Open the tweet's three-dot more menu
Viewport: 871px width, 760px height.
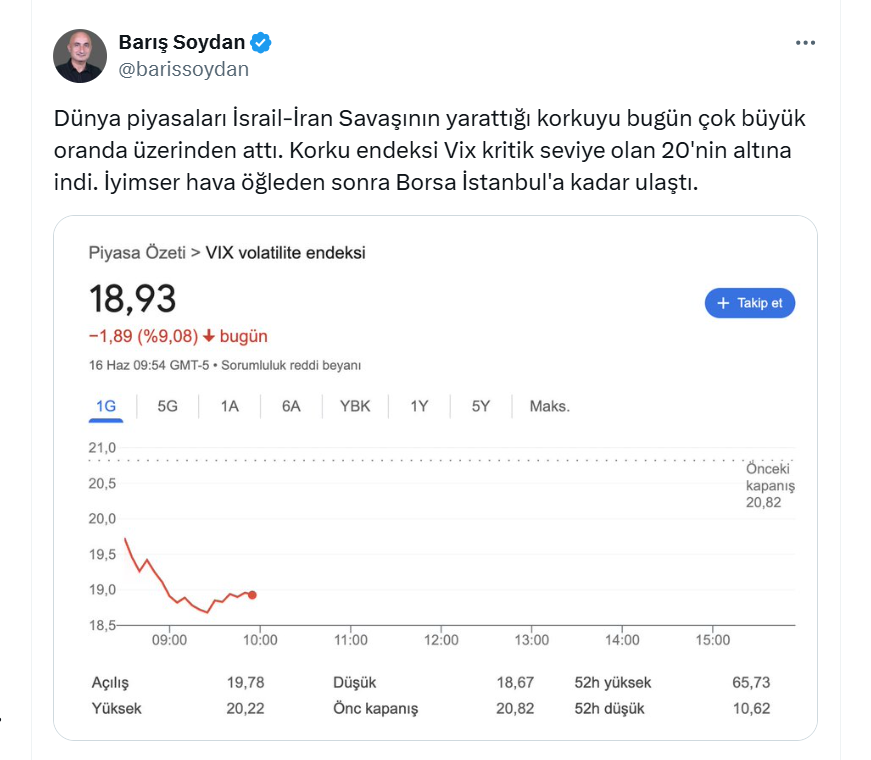805,43
